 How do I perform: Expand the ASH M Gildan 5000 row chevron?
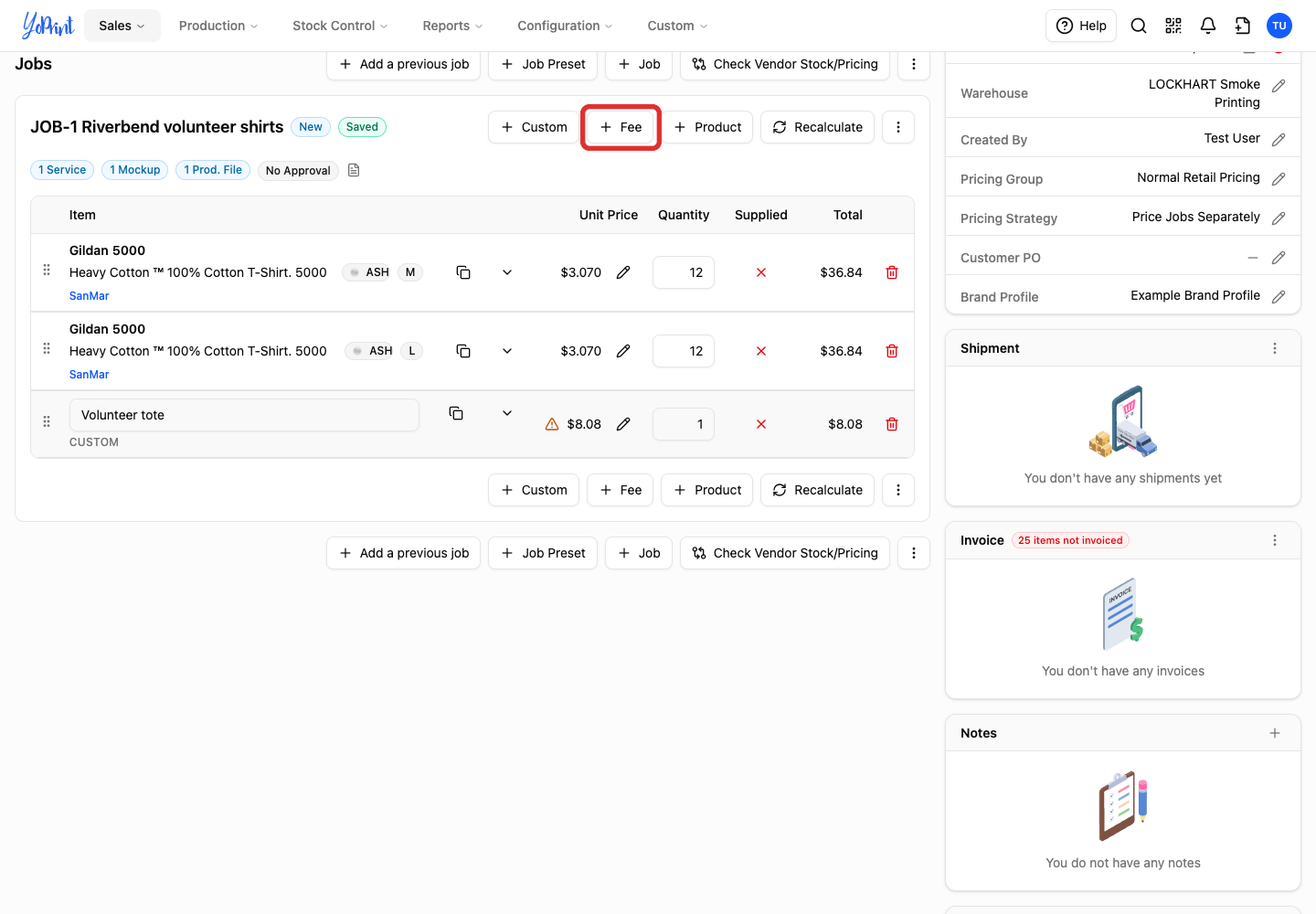tap(507, 272)
